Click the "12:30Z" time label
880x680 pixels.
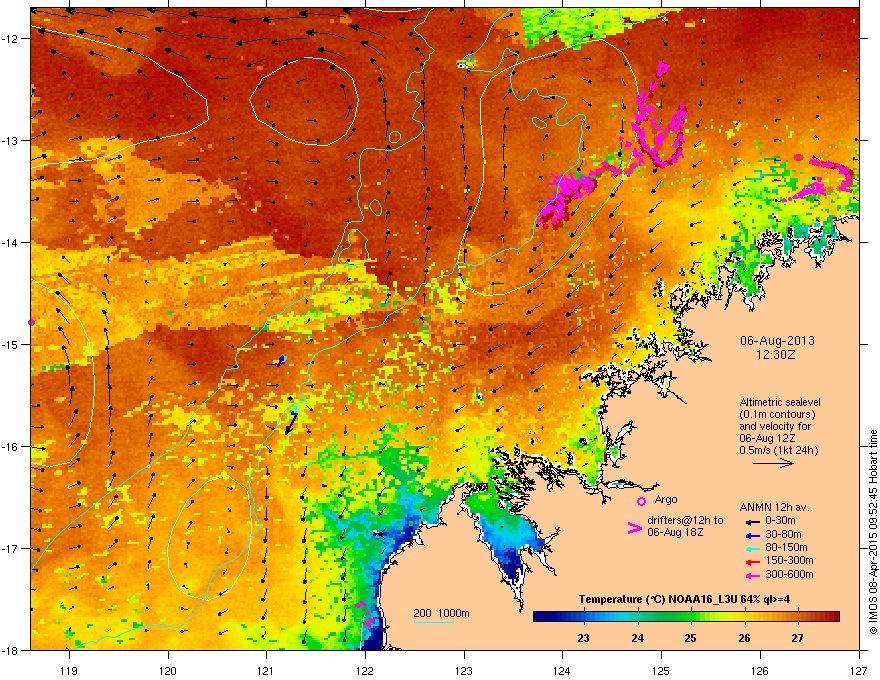[776, 355]
